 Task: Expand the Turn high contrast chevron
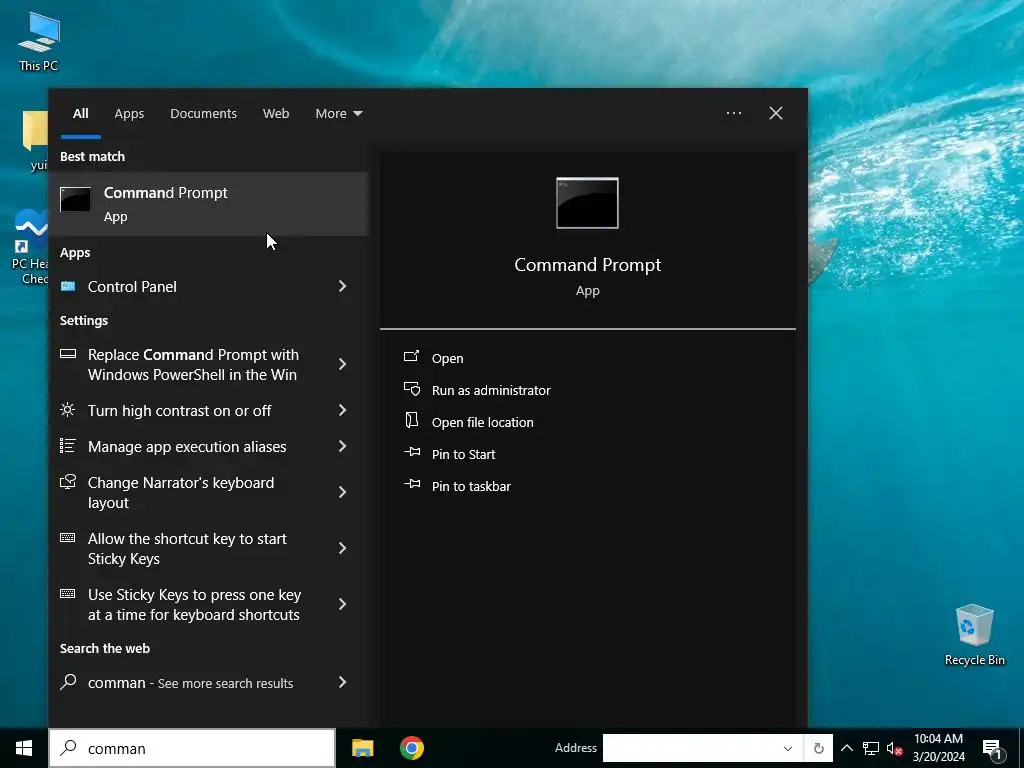pos(342,410)
